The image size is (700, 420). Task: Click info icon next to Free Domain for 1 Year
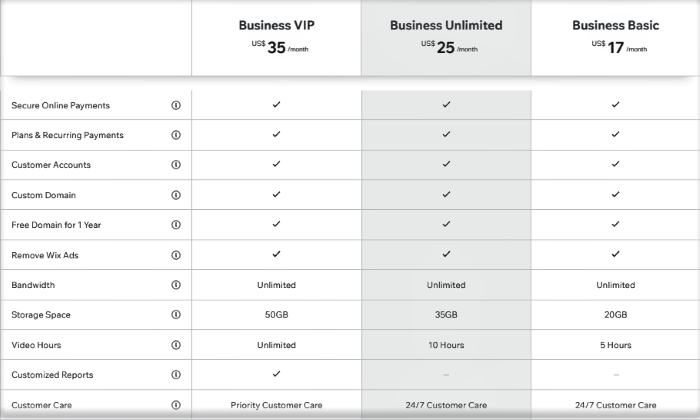coord(176,225)
